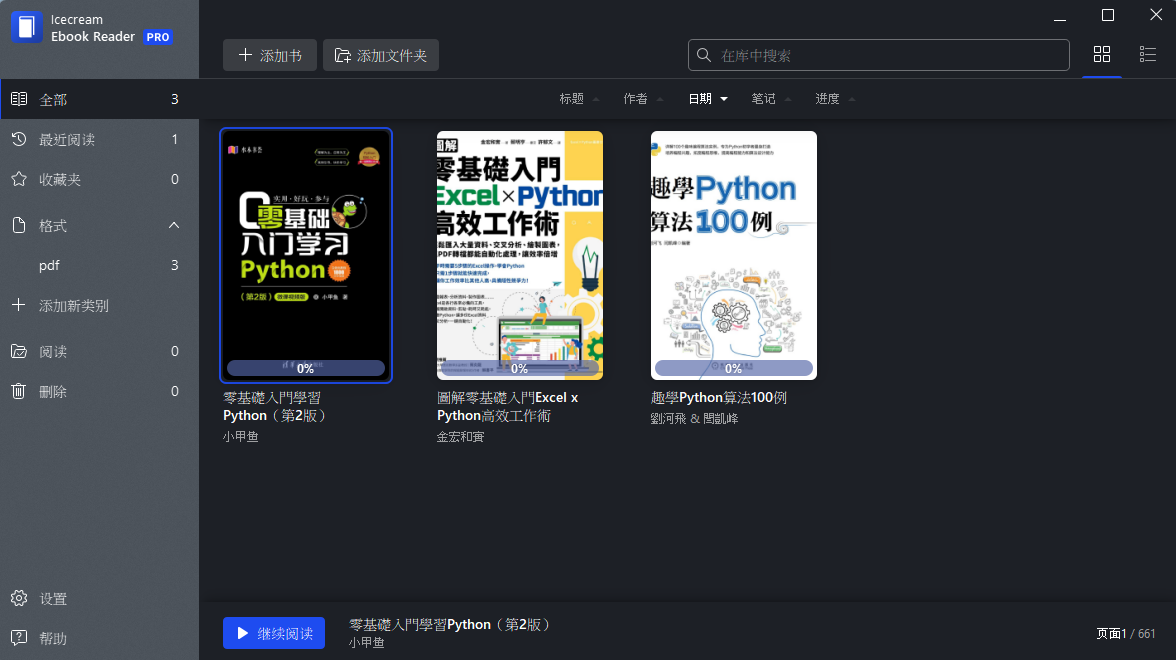Screen dimensions: 1176x660
Task: Select the 趣學Python算法100例 book cover
Action: (734, 255)
